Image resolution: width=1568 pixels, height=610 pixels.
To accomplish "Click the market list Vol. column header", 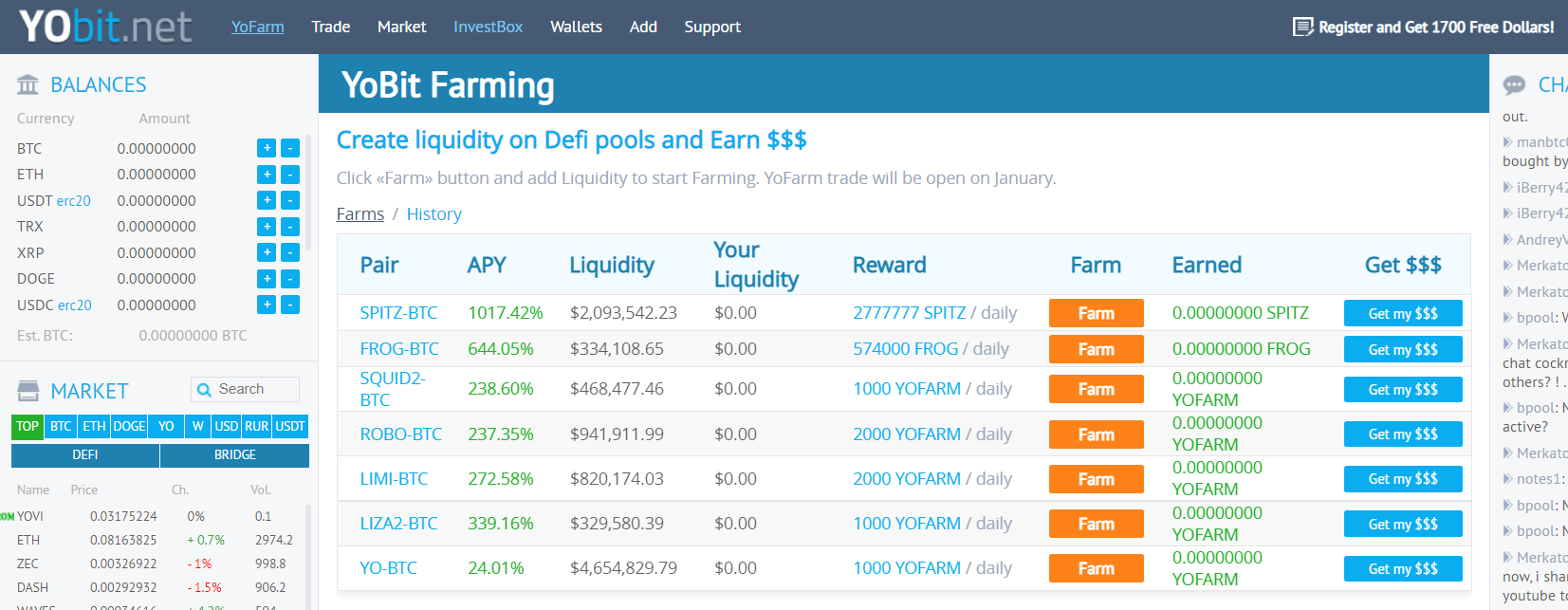I will [x=261, y=490].
